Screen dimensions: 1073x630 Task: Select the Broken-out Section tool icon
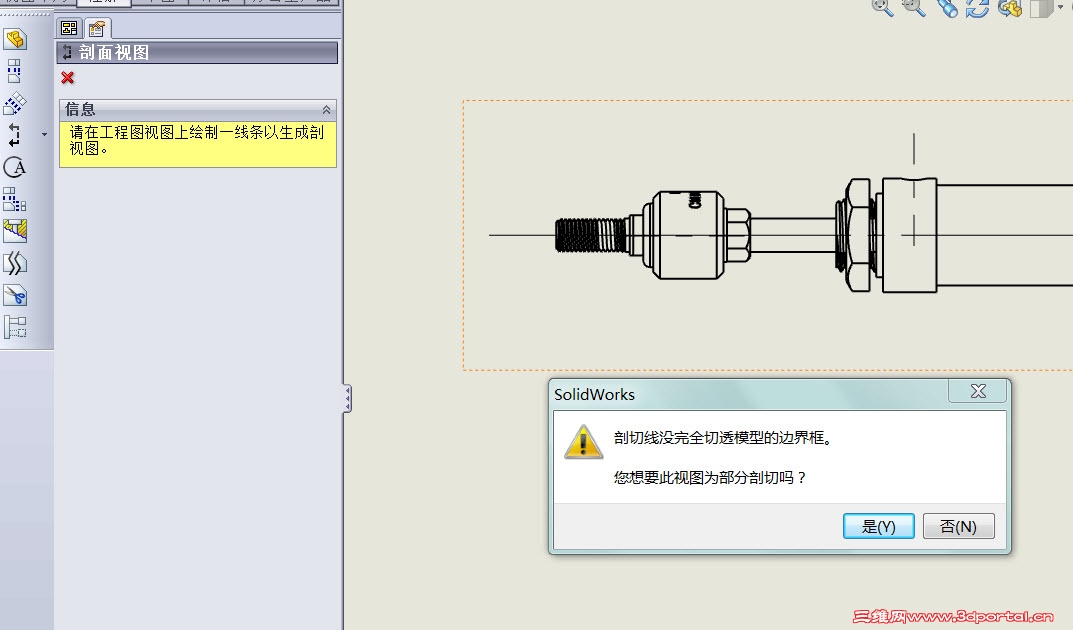point(15,231)
